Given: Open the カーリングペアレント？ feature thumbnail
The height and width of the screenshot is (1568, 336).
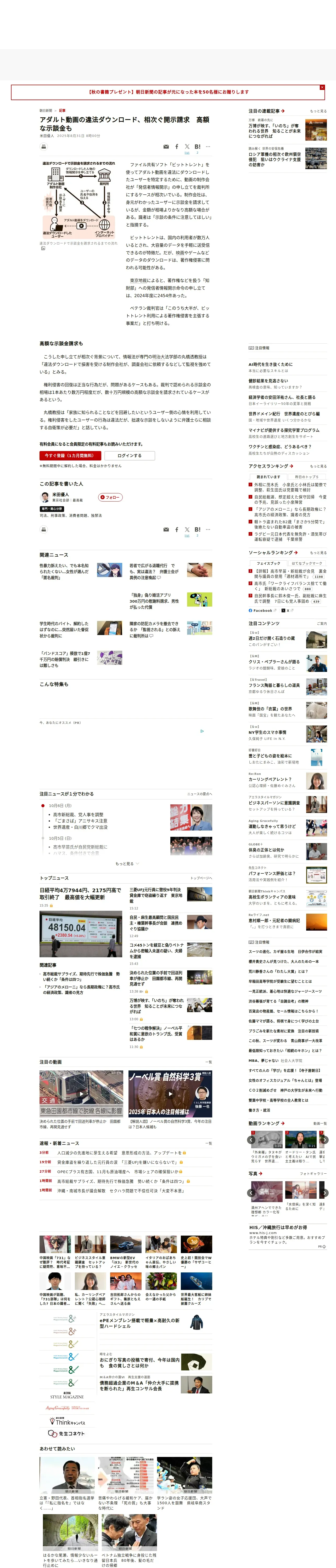Looking at the screenshot, I should click(316, 781).
